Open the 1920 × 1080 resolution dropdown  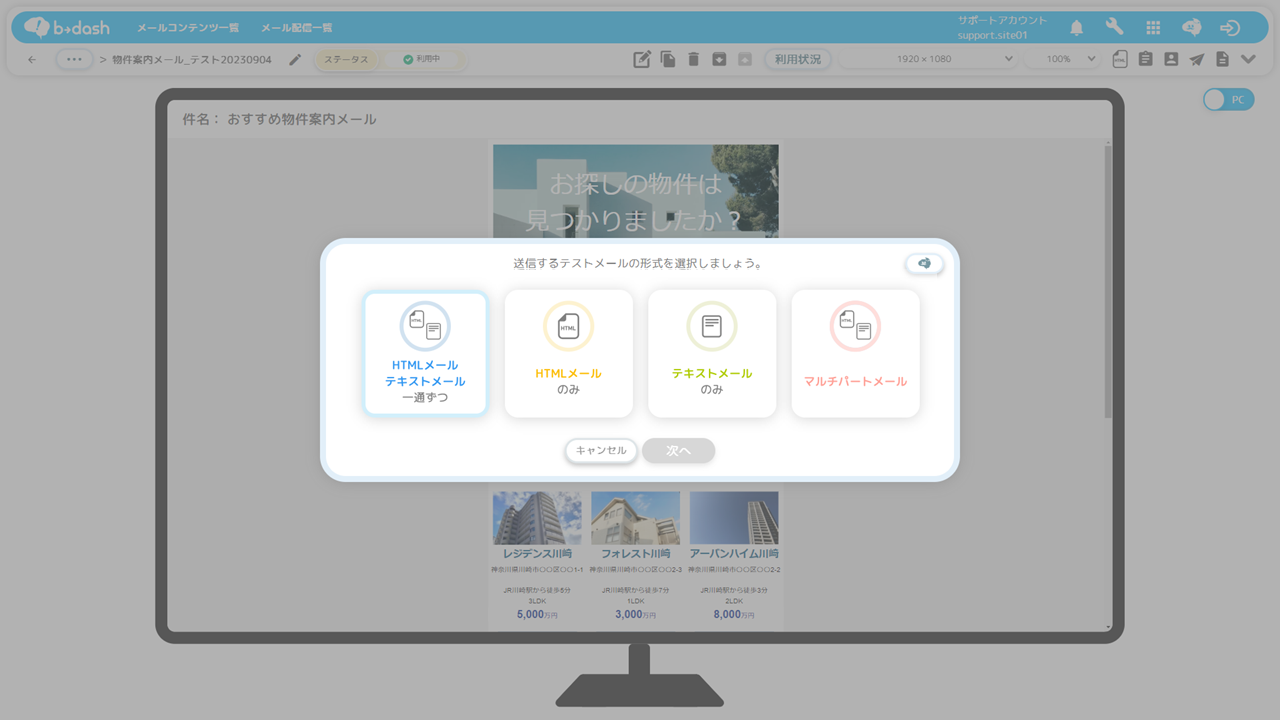[928, 59]
